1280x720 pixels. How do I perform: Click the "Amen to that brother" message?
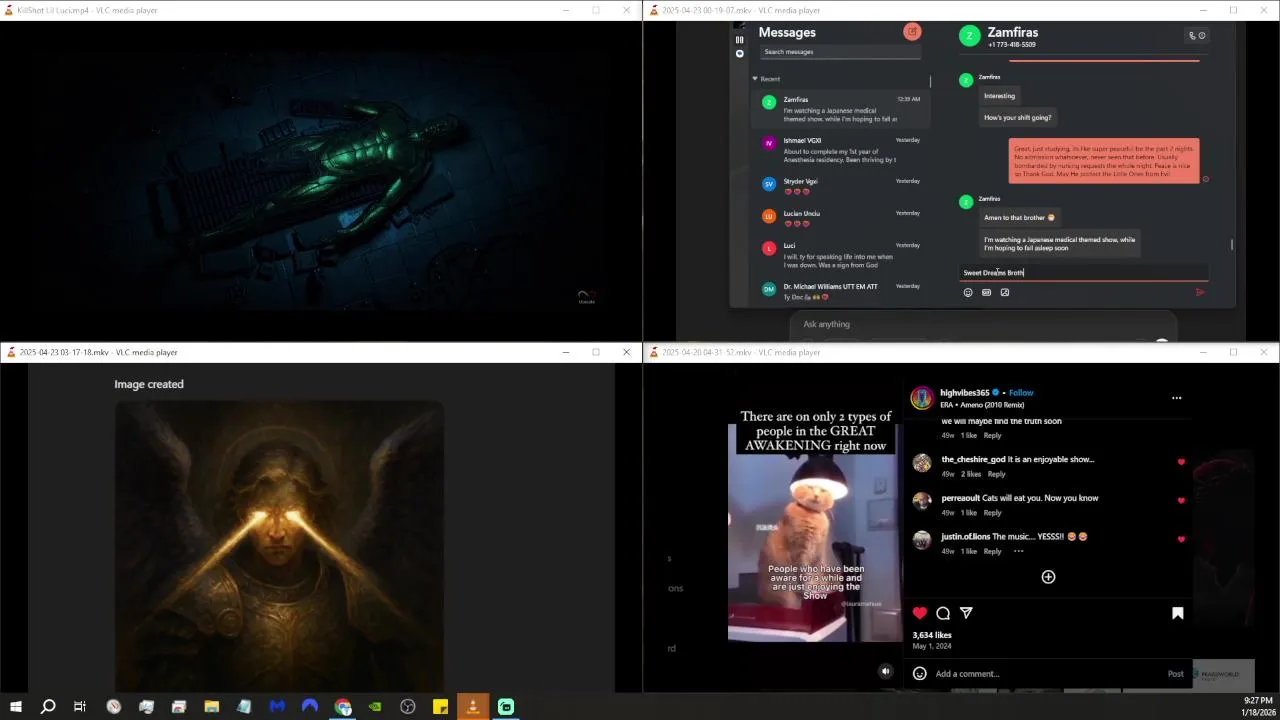tap(1019, 217)
